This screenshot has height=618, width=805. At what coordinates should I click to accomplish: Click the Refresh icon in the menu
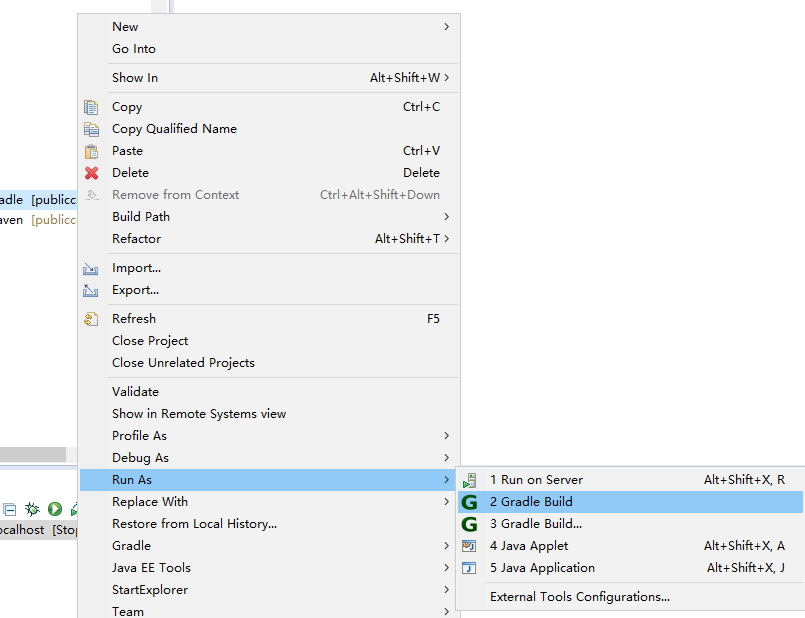pos(91,319)
